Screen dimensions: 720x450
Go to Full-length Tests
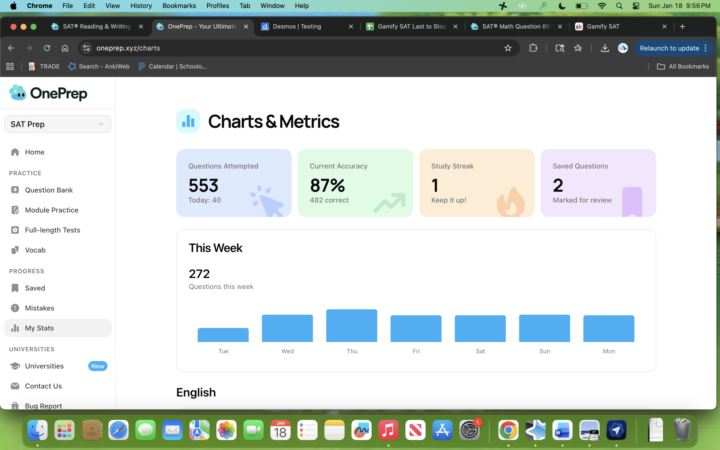coord(52,230)
